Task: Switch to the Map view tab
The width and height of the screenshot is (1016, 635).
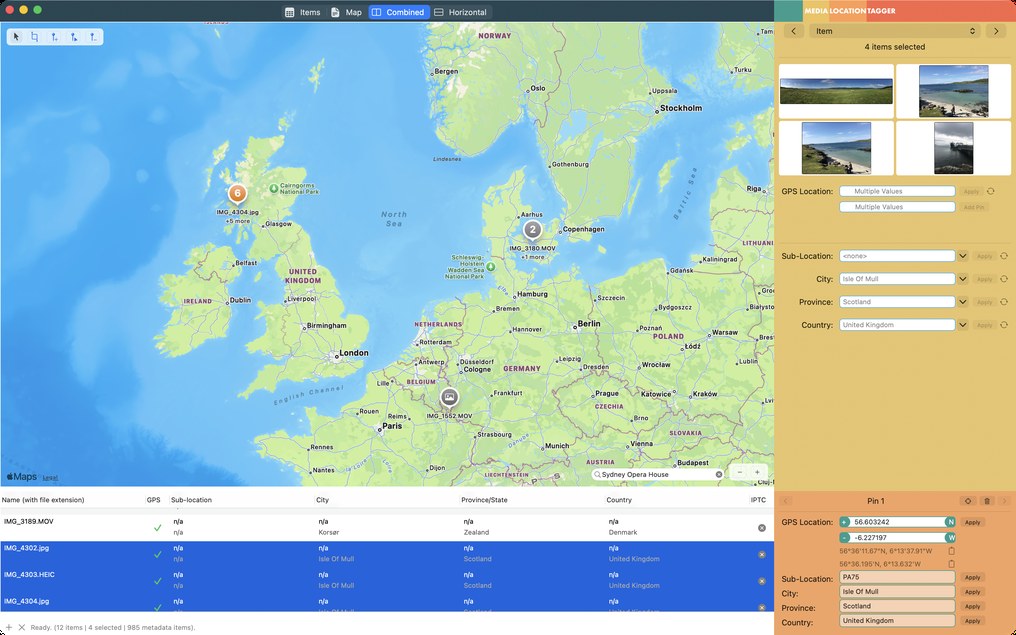Action: [x=347, y=12]
